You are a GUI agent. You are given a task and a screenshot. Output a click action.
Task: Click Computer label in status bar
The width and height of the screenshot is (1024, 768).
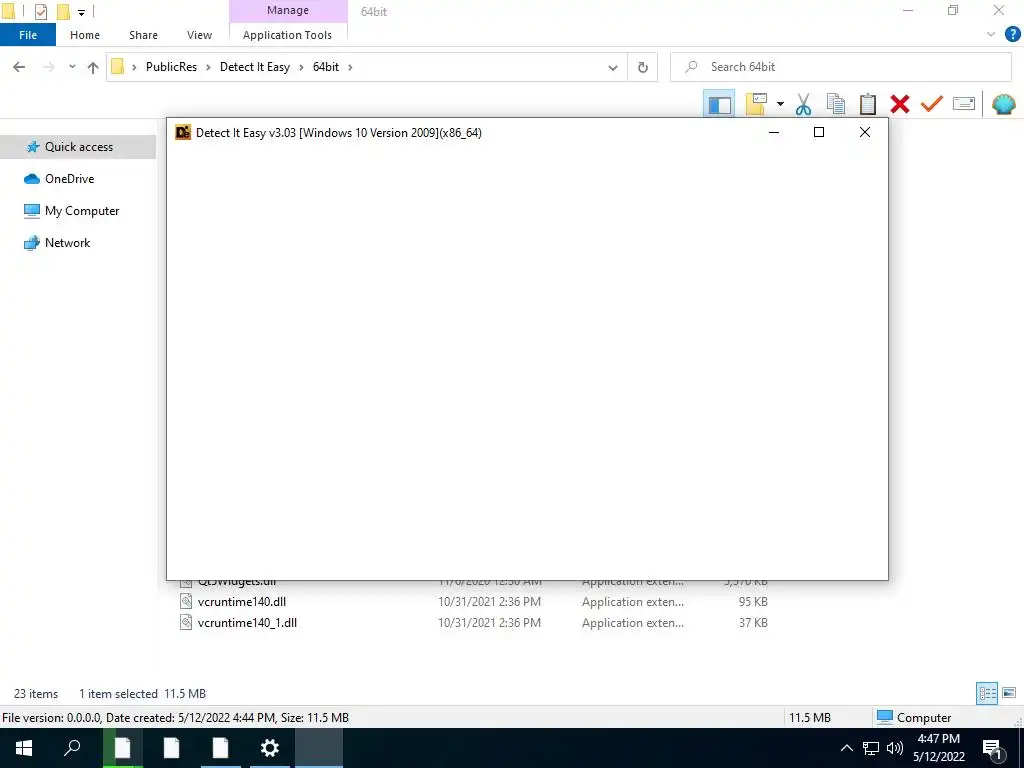(x=923, y=718)
